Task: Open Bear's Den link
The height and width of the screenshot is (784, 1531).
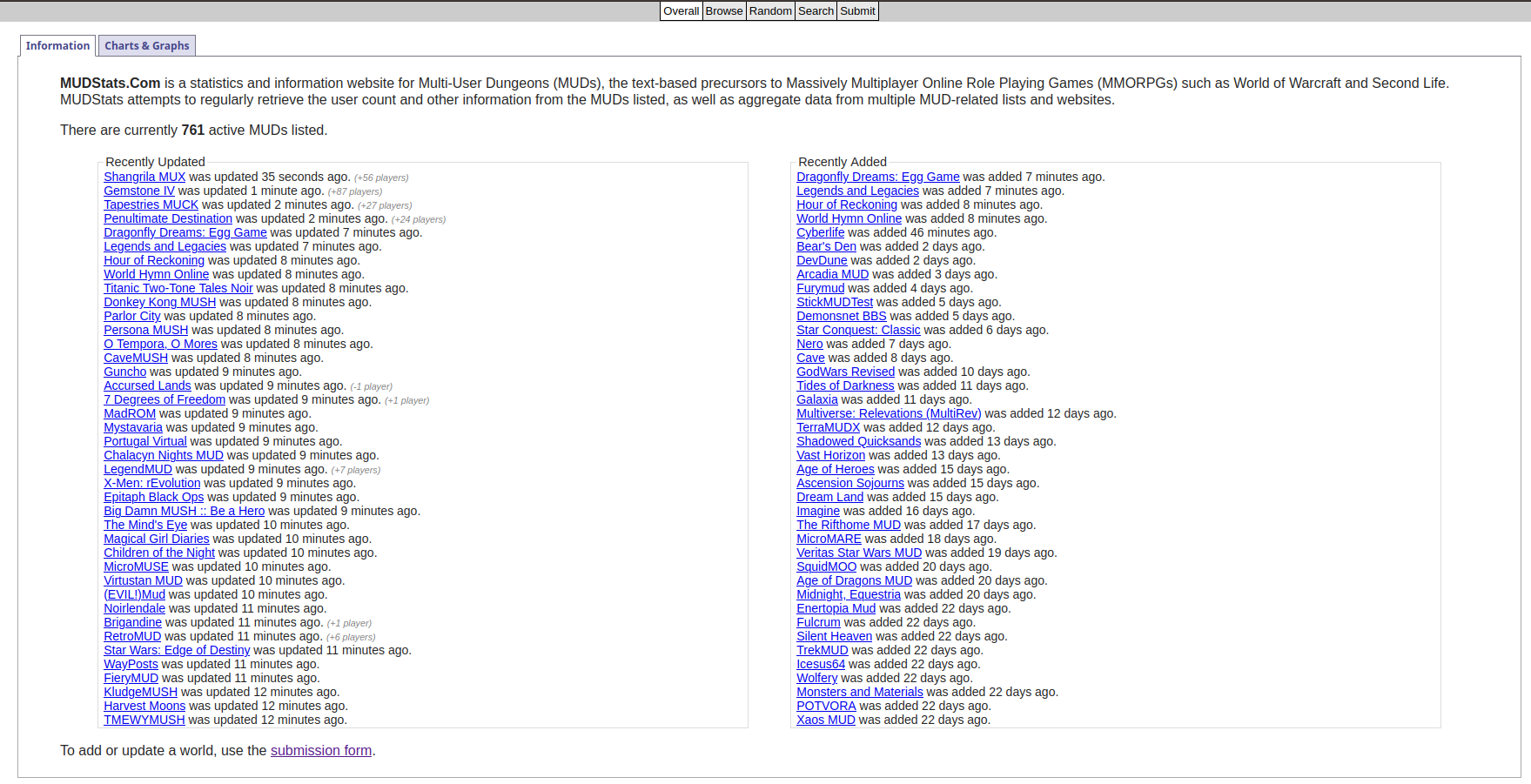Action: (826, 246)
